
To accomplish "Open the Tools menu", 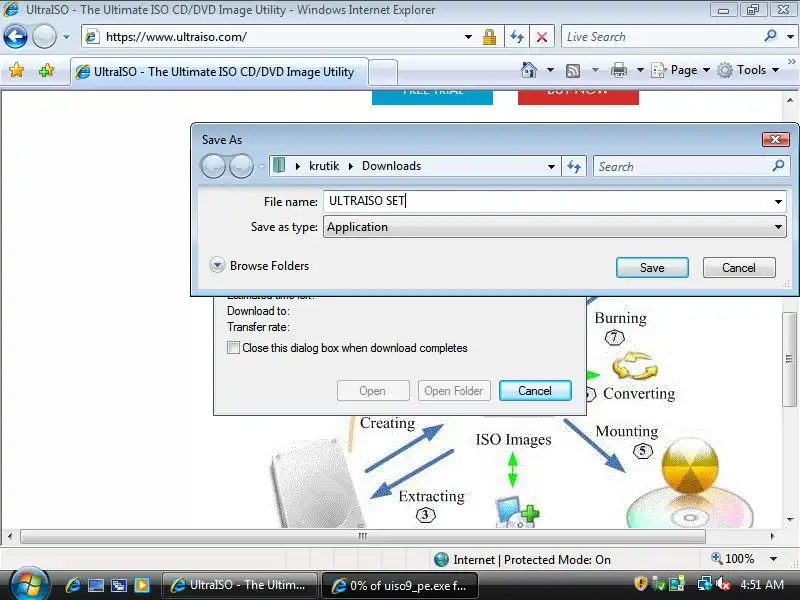I will tap(748, 70).
